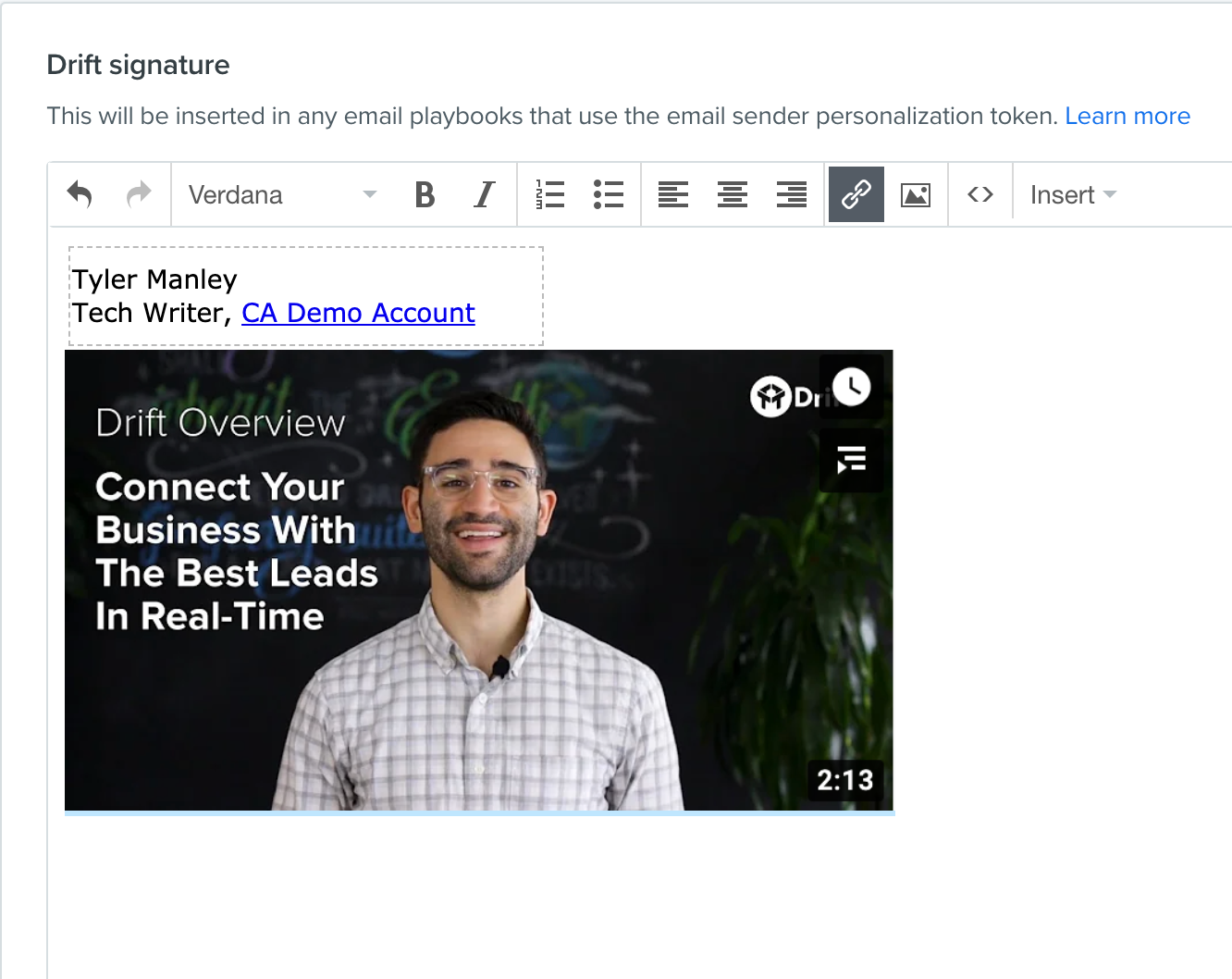Viewport: 1232px width, 979px height.
Task: Open the Learn more link
Action: [x=1127, y=116]
